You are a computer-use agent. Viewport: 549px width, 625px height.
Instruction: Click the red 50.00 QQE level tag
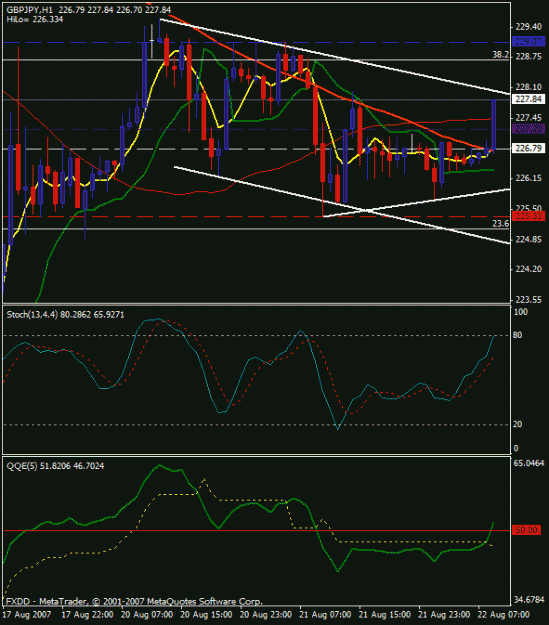pos(527,530)
